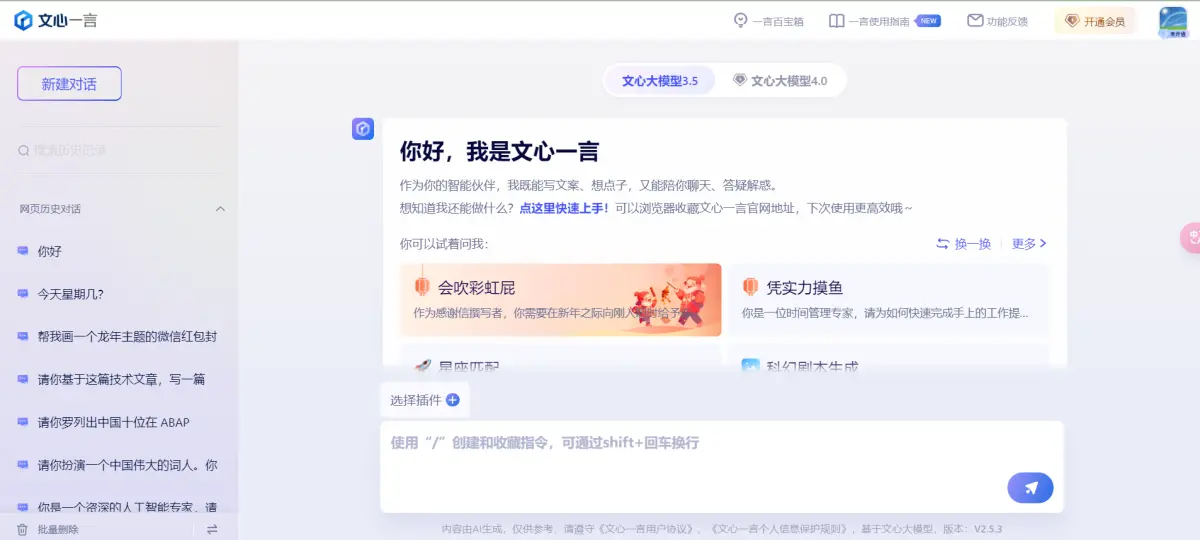This screenshot has height=540, width=1200.
Task: Open the 《文心一言用户协议》 link
Action: pyautogui.click(x=647, y=529)
